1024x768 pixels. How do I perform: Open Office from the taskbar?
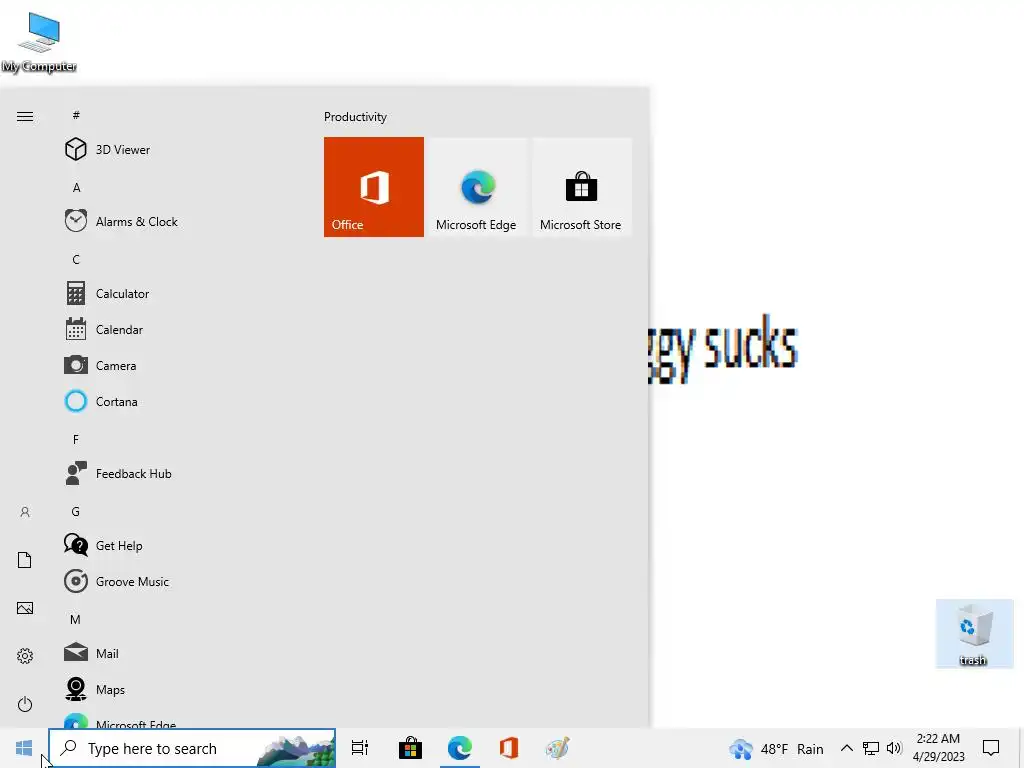509,748
